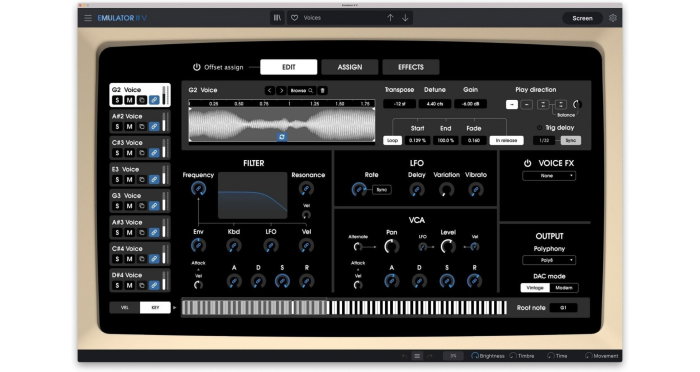
Task: Toggle Voice FX power button
Action: [527, 163]
